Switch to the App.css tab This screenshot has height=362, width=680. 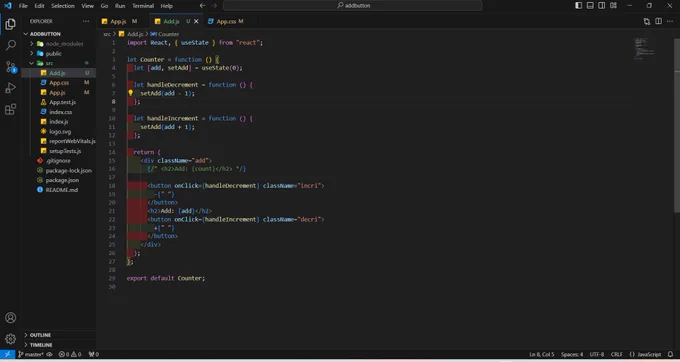[225, 21]
